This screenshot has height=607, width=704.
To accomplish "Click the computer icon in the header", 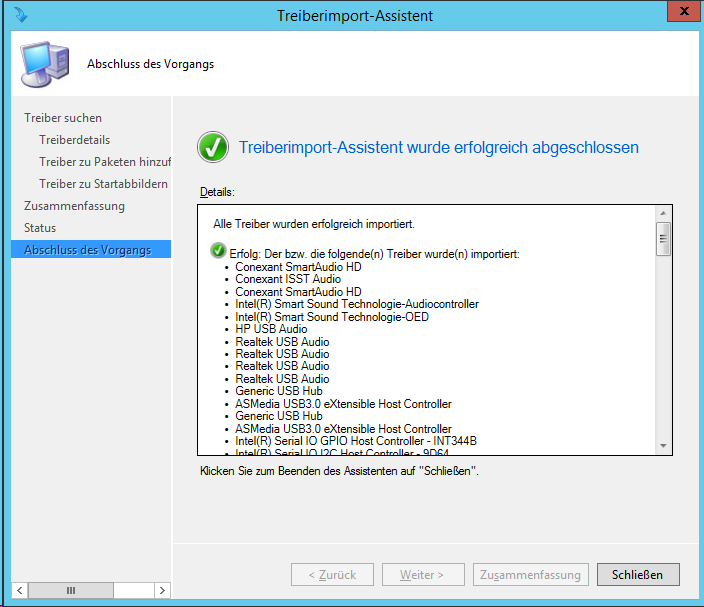I will click(45, 65).
